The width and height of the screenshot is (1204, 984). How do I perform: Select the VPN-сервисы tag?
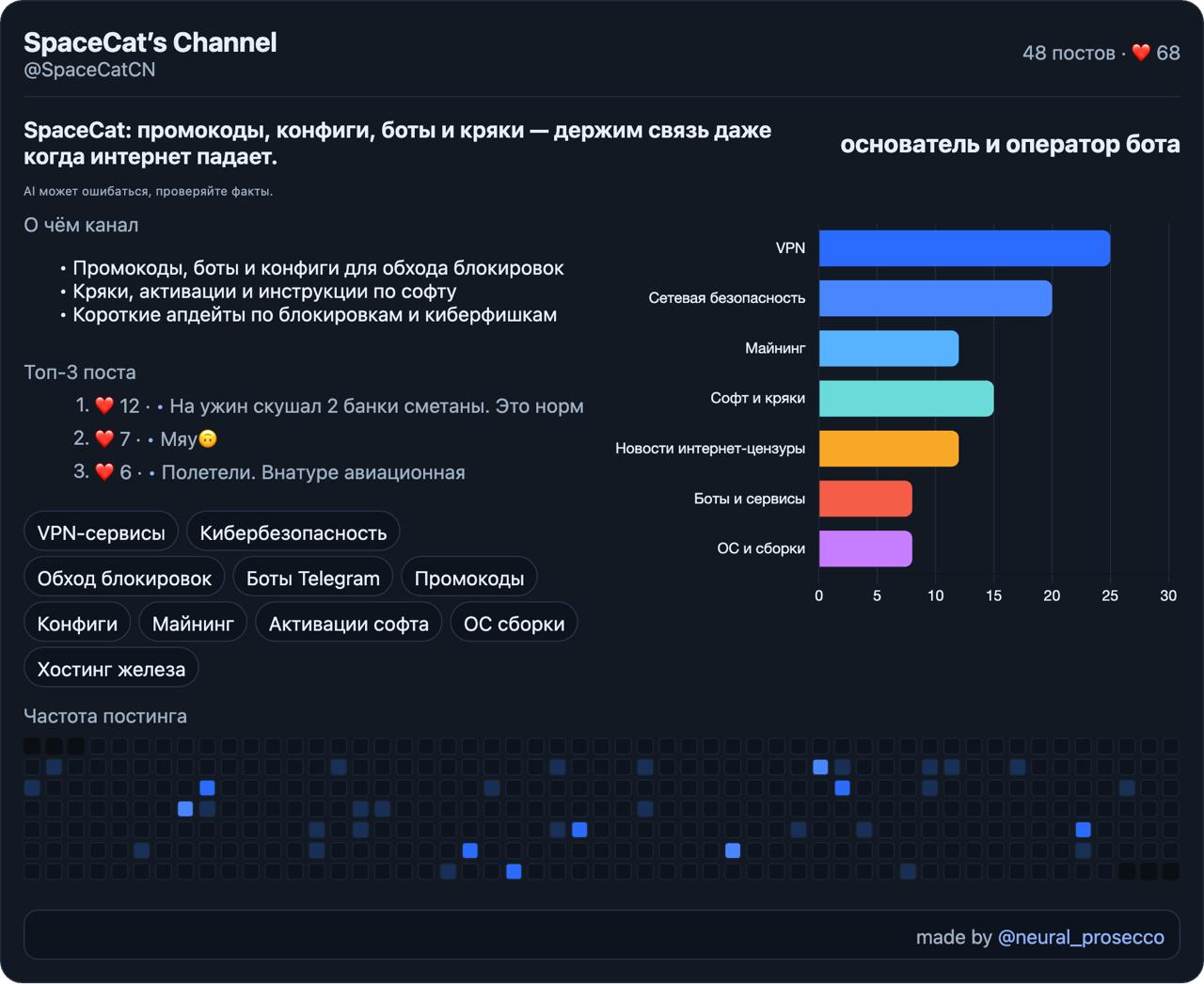(x=101, y=532)
